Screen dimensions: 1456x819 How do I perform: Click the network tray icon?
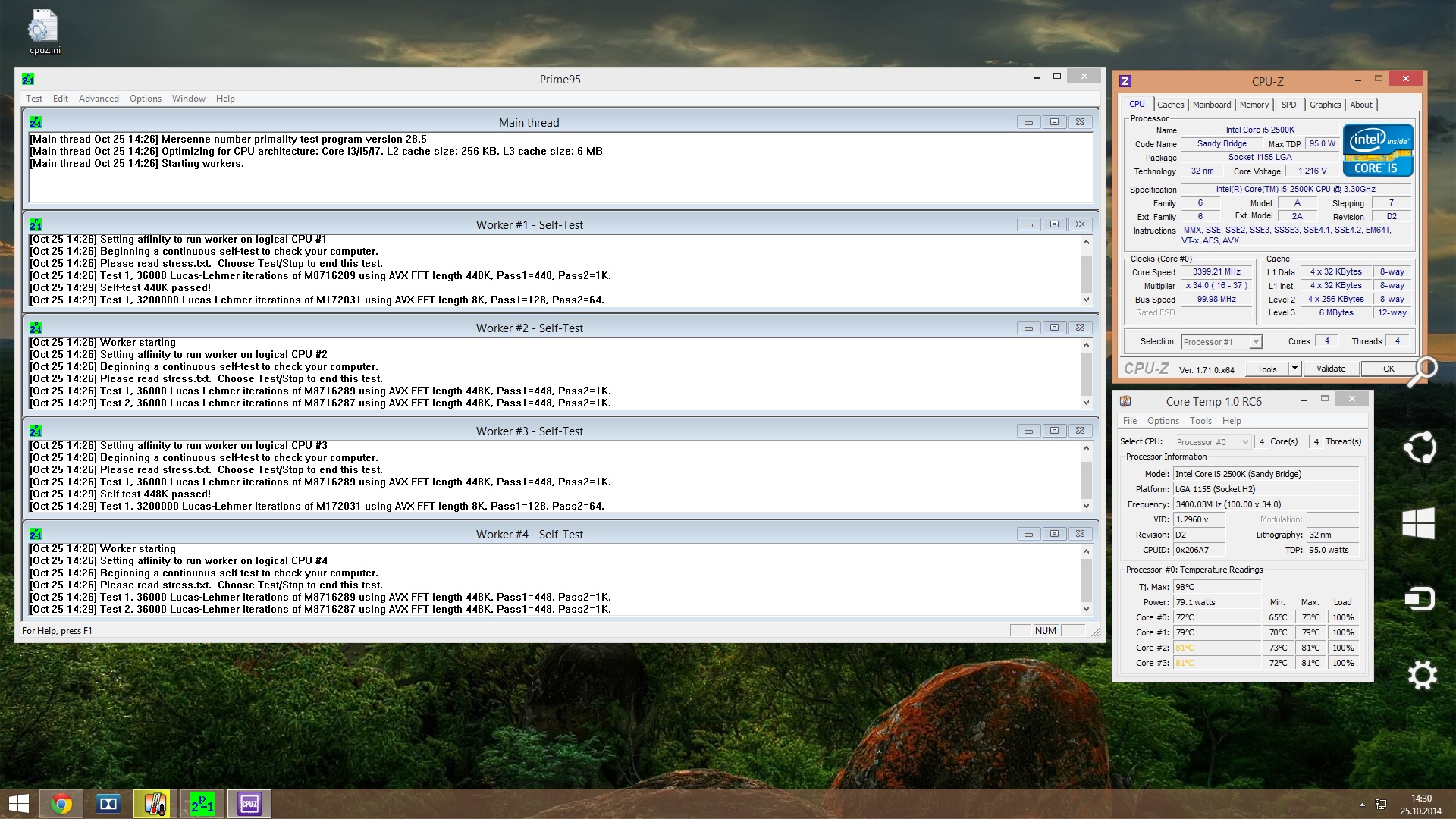pos(1381,805)
